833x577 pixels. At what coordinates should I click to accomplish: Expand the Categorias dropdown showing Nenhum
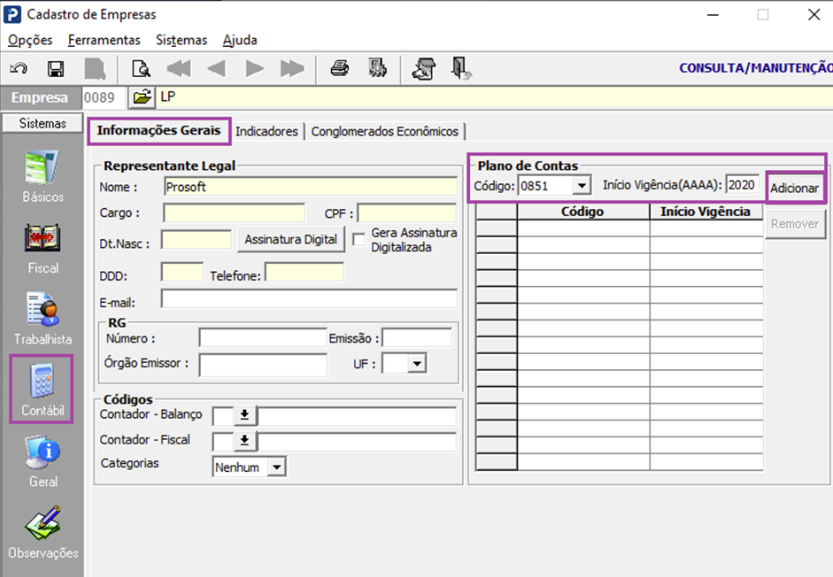(x=276, y=467)
